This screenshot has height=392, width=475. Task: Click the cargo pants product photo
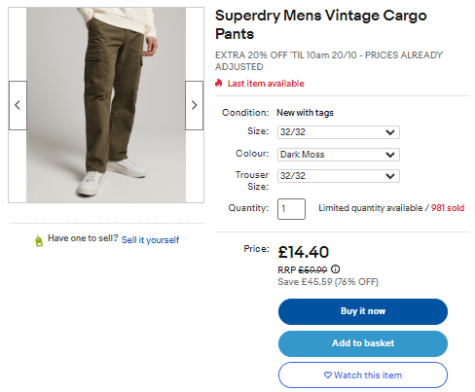tap(106, 105)
